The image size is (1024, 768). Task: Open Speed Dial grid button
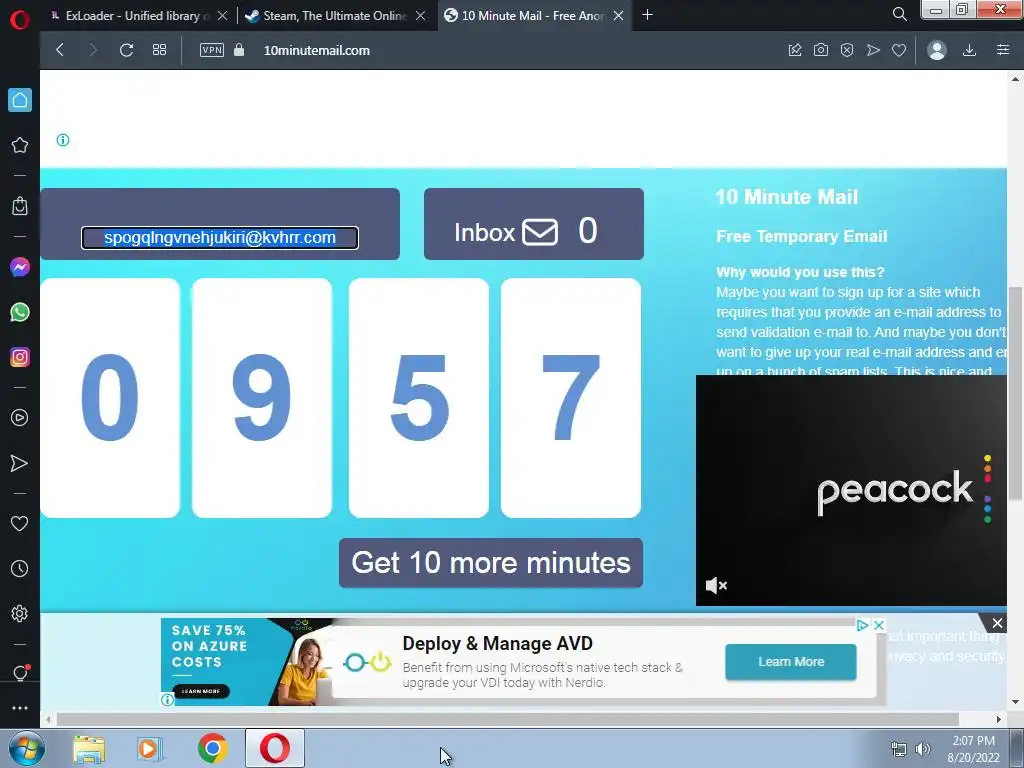click(159, 50)
